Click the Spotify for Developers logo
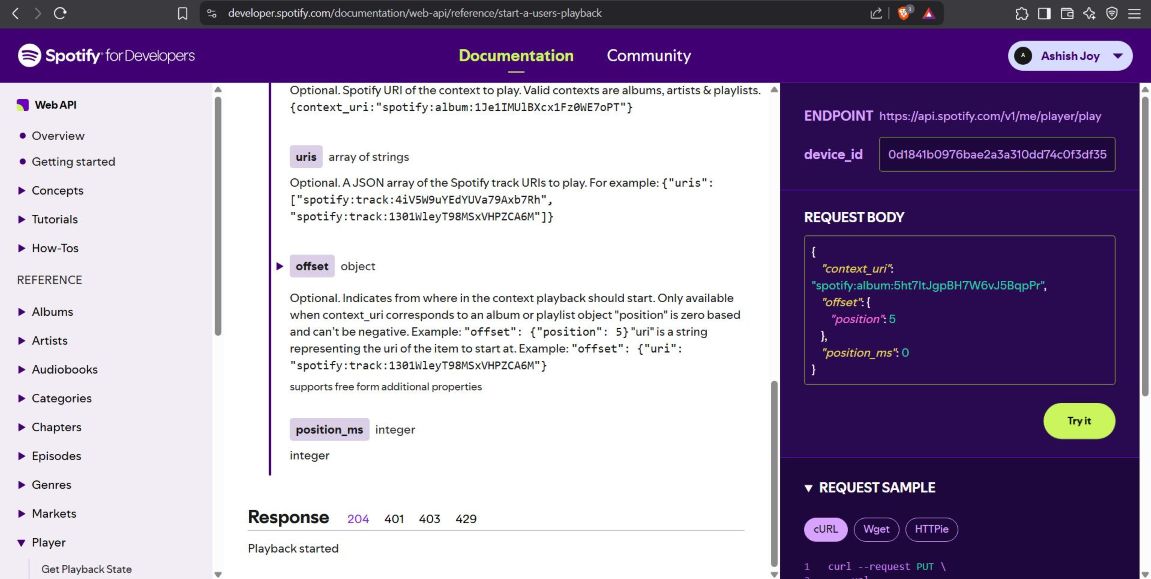Viewport: 1151px width, 579px height. coord(106,56)
